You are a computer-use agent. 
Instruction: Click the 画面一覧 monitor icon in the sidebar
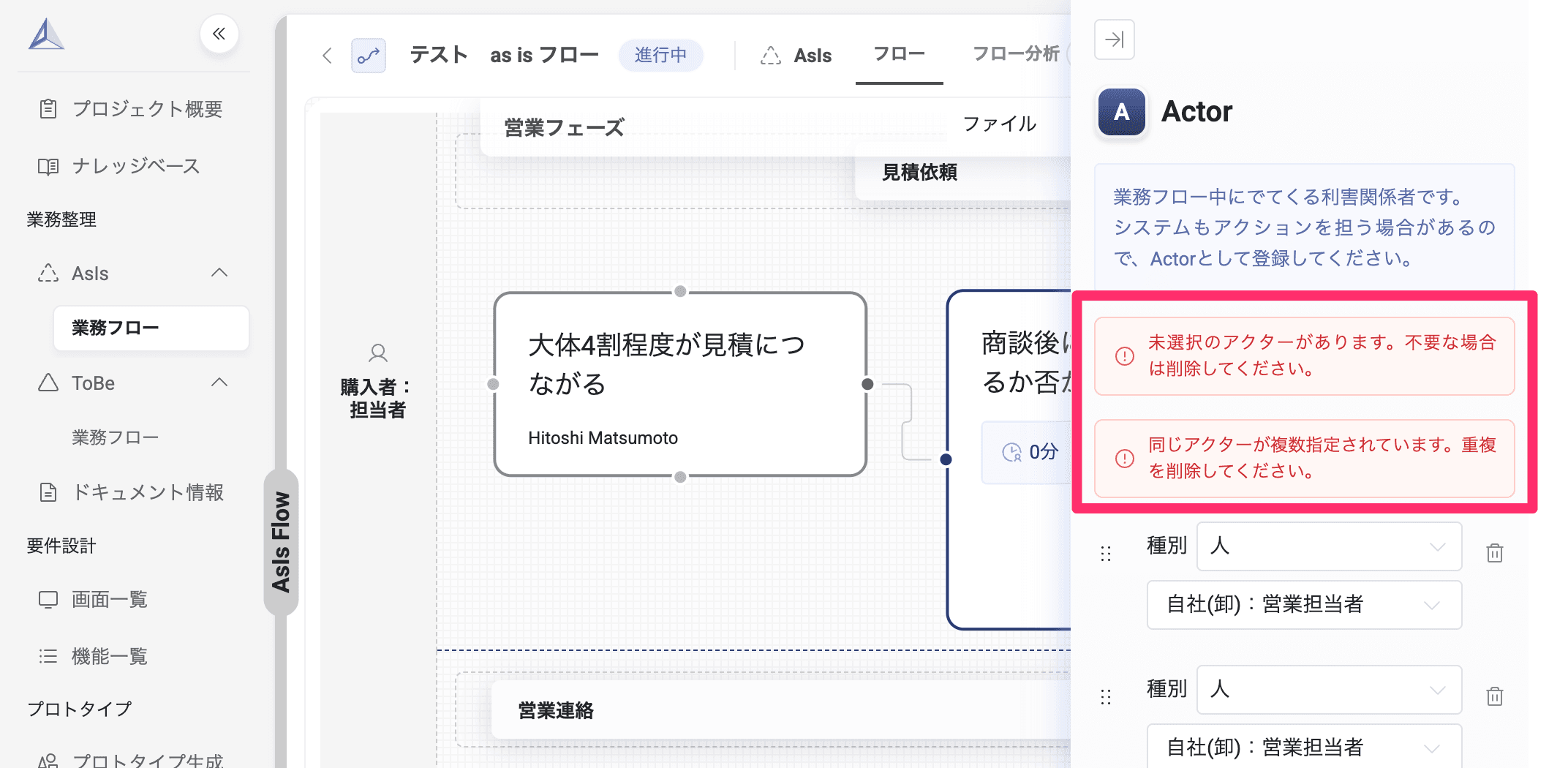pos(48,599)
